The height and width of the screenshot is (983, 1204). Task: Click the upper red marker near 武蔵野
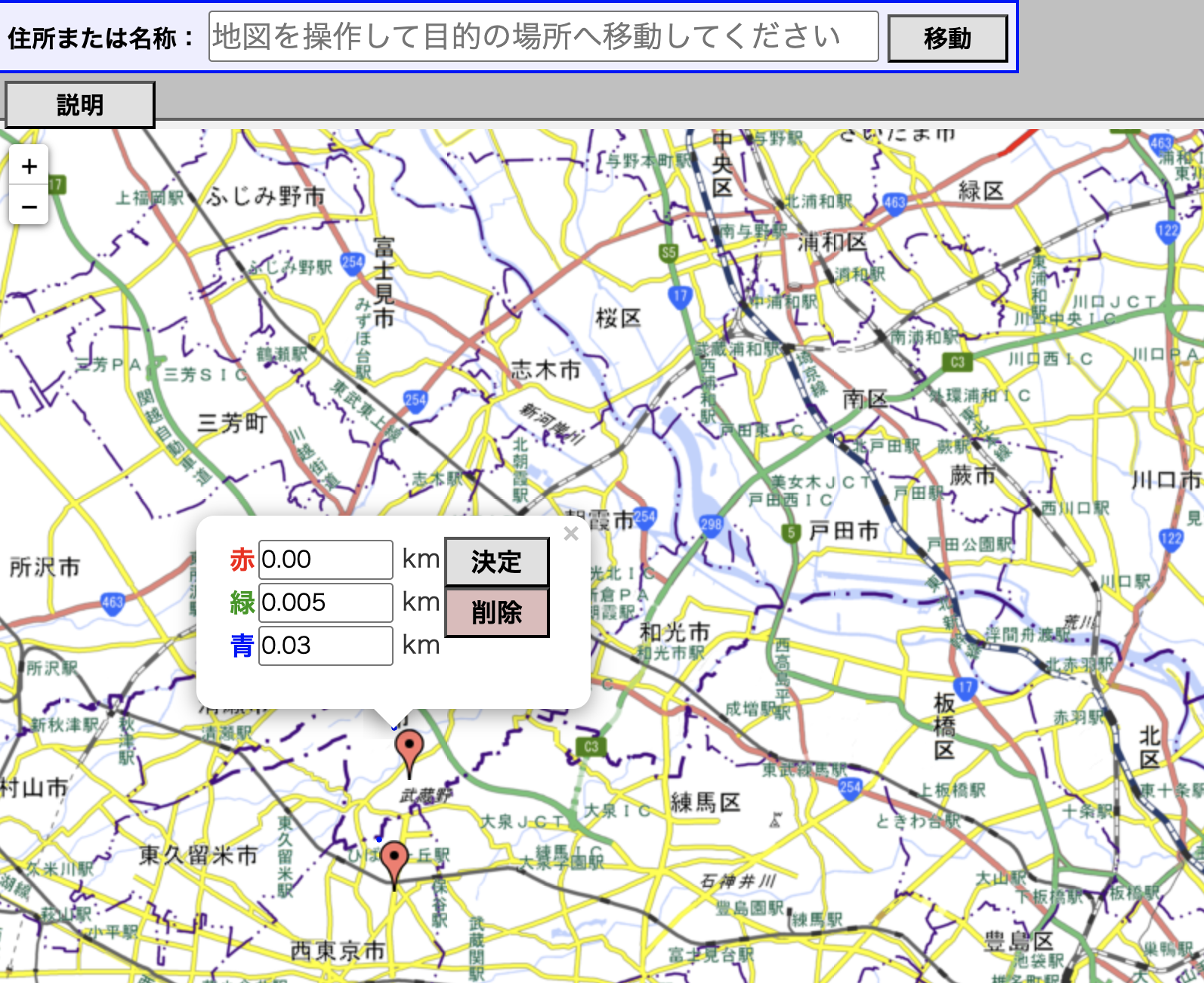[409, 747]
